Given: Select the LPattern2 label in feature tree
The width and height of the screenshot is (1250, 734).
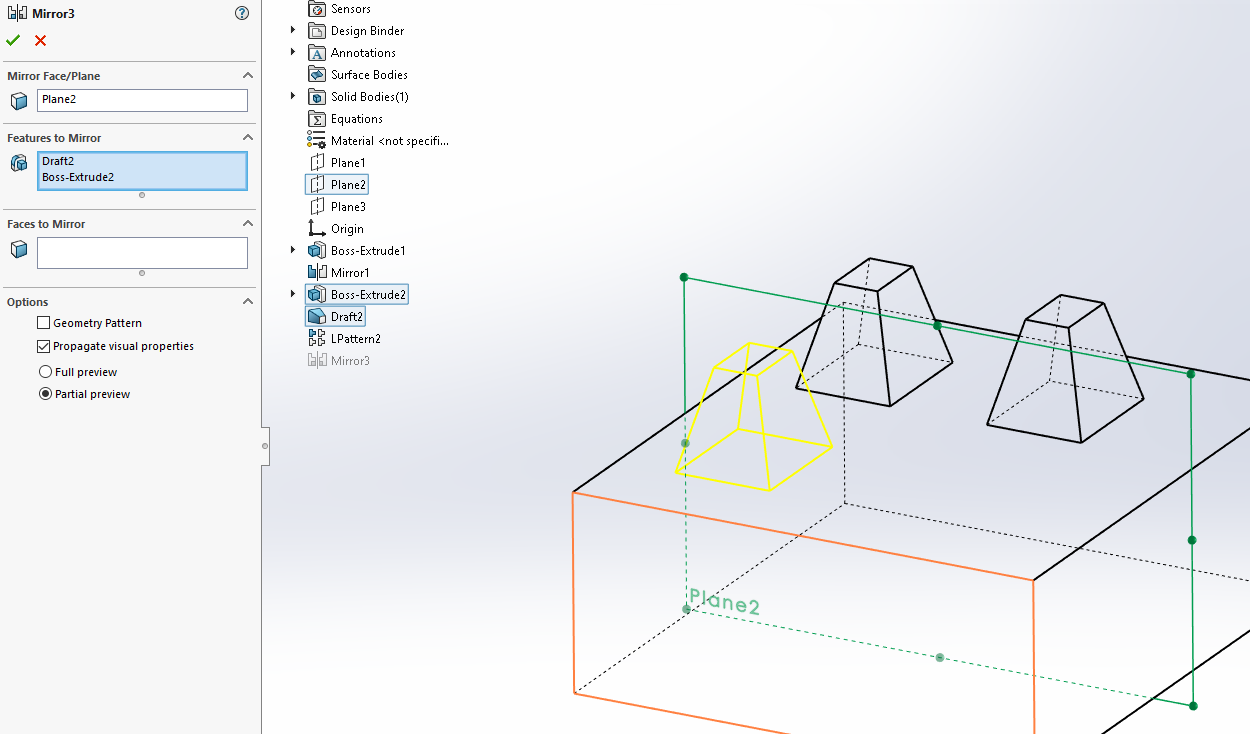Looking at the screenshot, I should point(356,339).
